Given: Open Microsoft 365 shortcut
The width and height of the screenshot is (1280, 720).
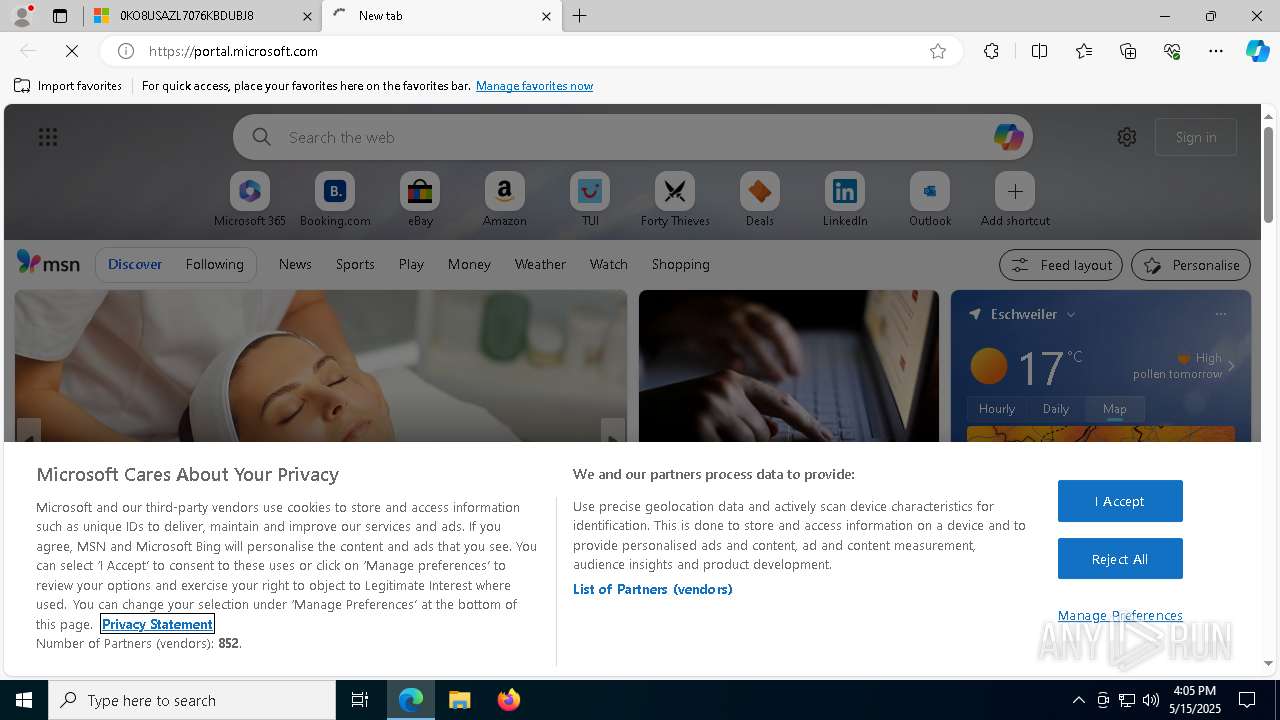Looking at the screenshot, I should pyautogui.click(x=250, y=199).
